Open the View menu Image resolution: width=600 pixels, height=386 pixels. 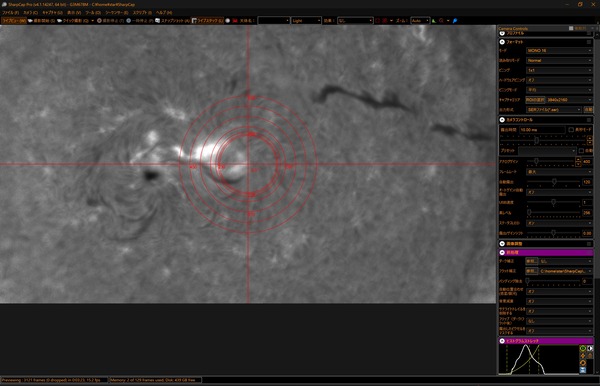pyautogui.click(x=74, y=13)
